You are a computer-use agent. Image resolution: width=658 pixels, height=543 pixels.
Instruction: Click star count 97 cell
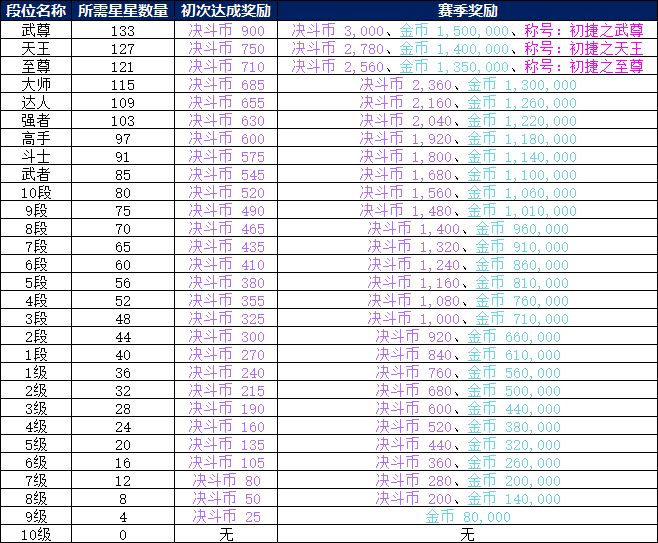coord(123,138)
